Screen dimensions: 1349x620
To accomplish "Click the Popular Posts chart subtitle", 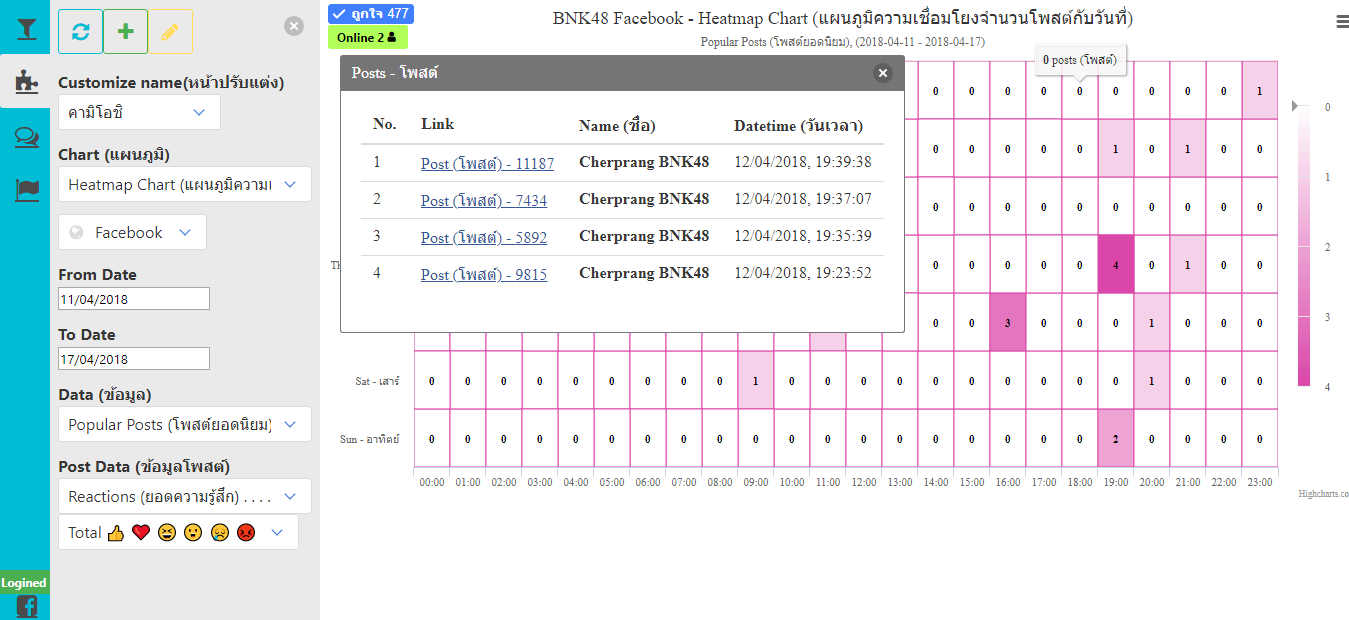I will (843, 42).
